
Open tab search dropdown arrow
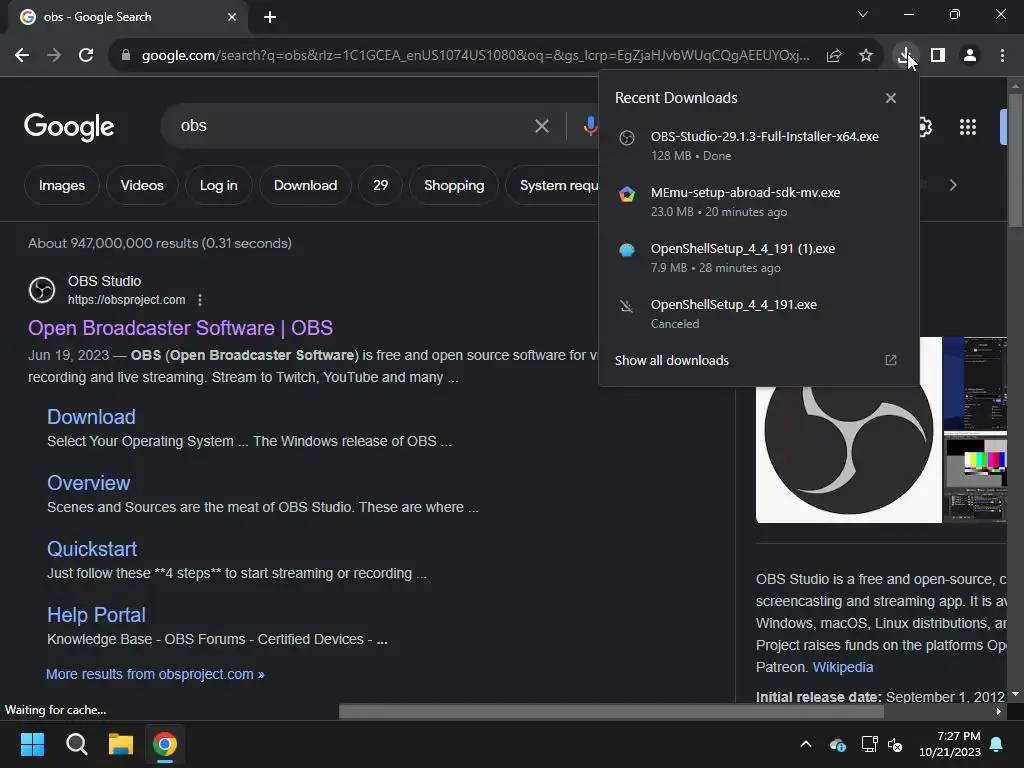[x=863, y=14]
